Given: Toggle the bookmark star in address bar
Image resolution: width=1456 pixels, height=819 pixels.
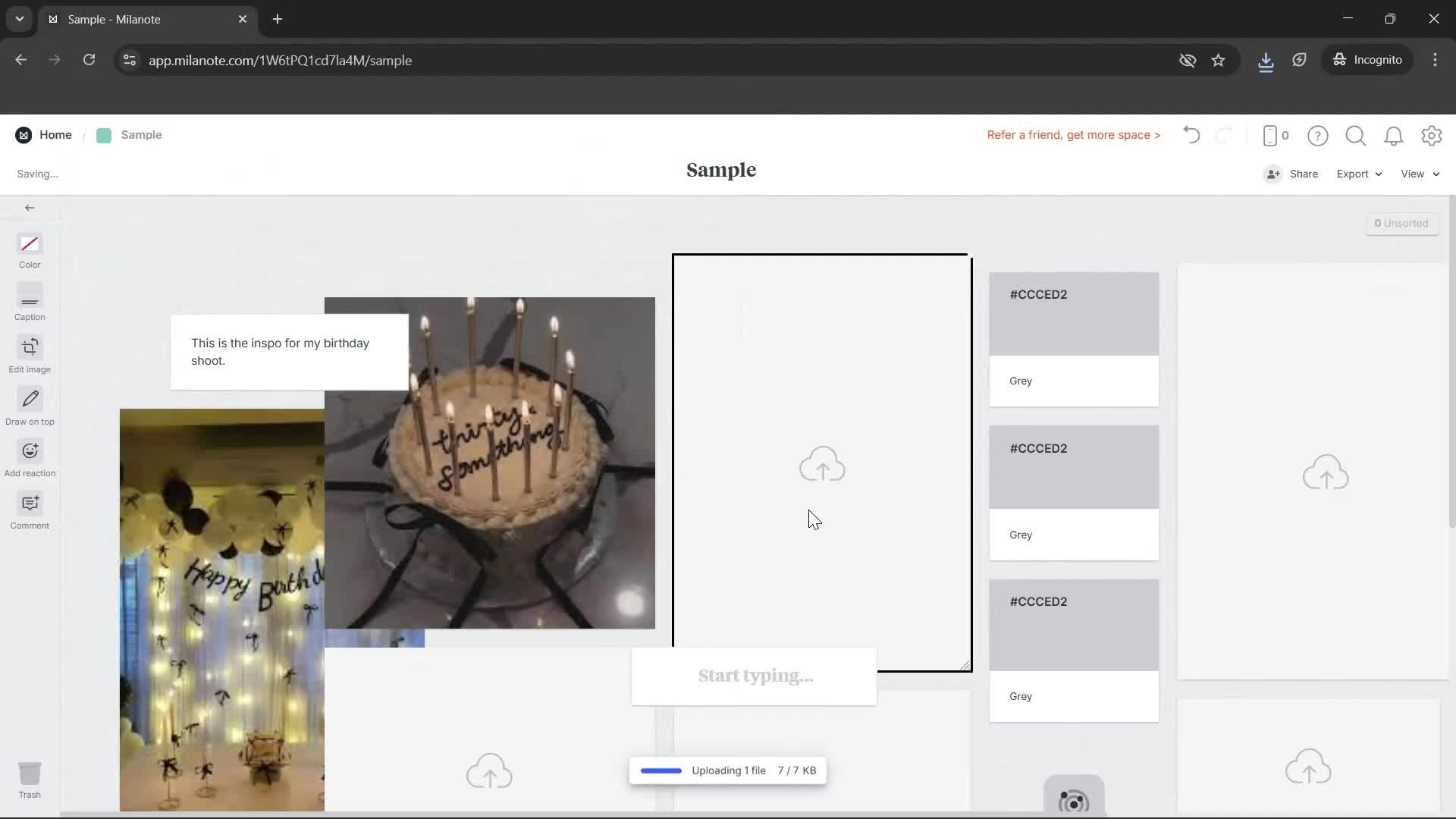Looking at the screenshot, I should pyautogui.click(x=1219, y=60).
